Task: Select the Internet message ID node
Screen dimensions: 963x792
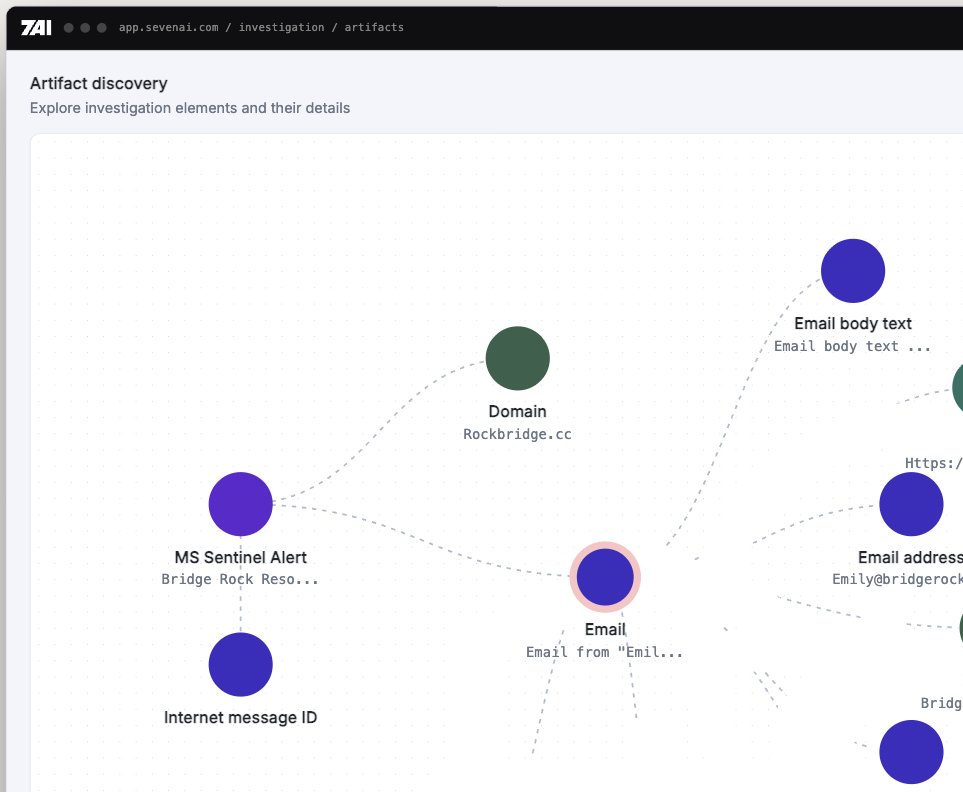Action: click(x=240, y=664)
